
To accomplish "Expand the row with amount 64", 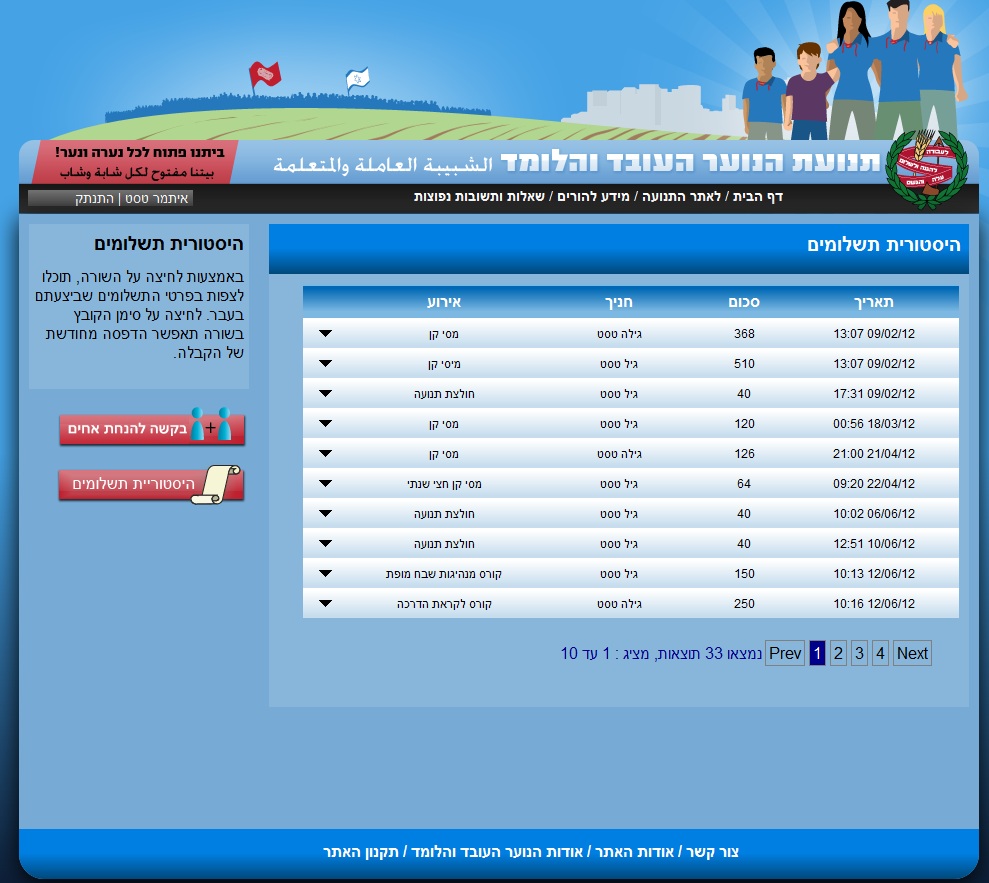I will click(325, 483).
